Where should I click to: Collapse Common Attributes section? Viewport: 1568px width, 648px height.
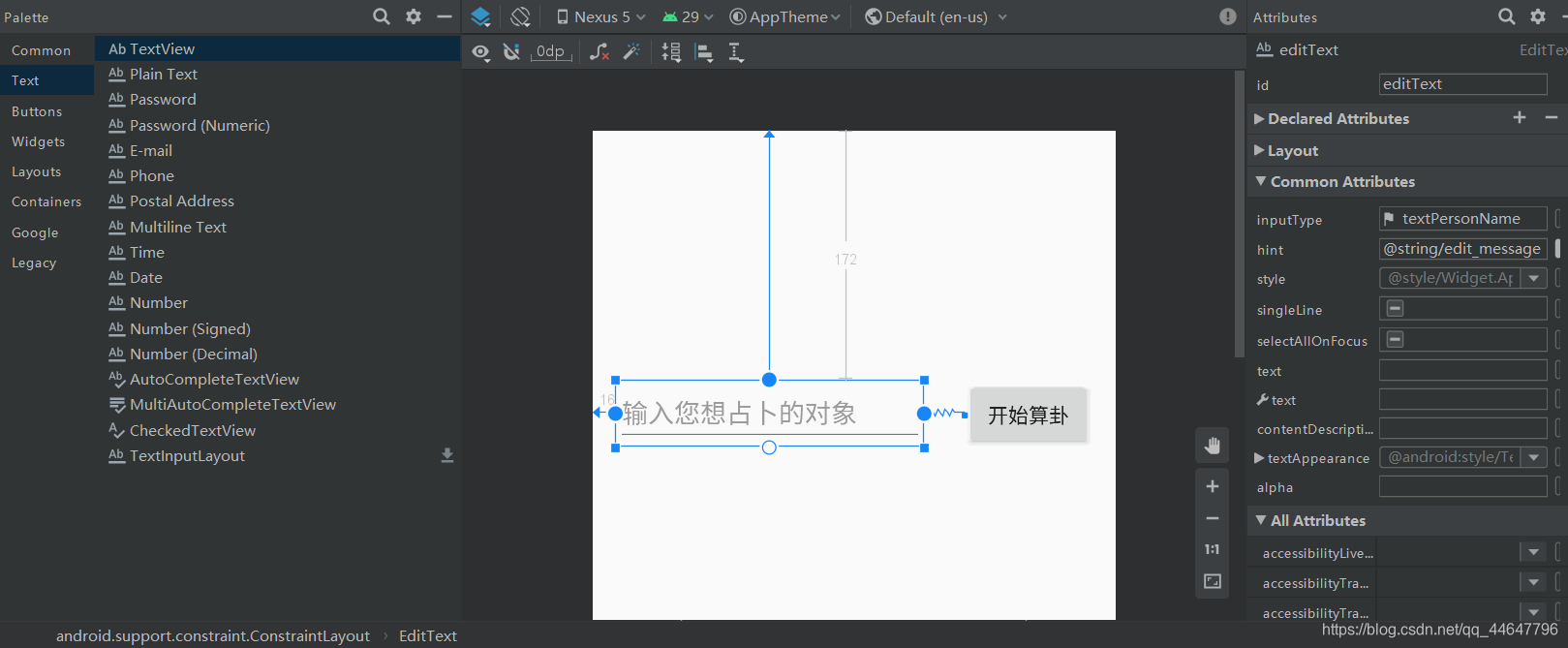pyautogui.click(x=1261, y=181)
